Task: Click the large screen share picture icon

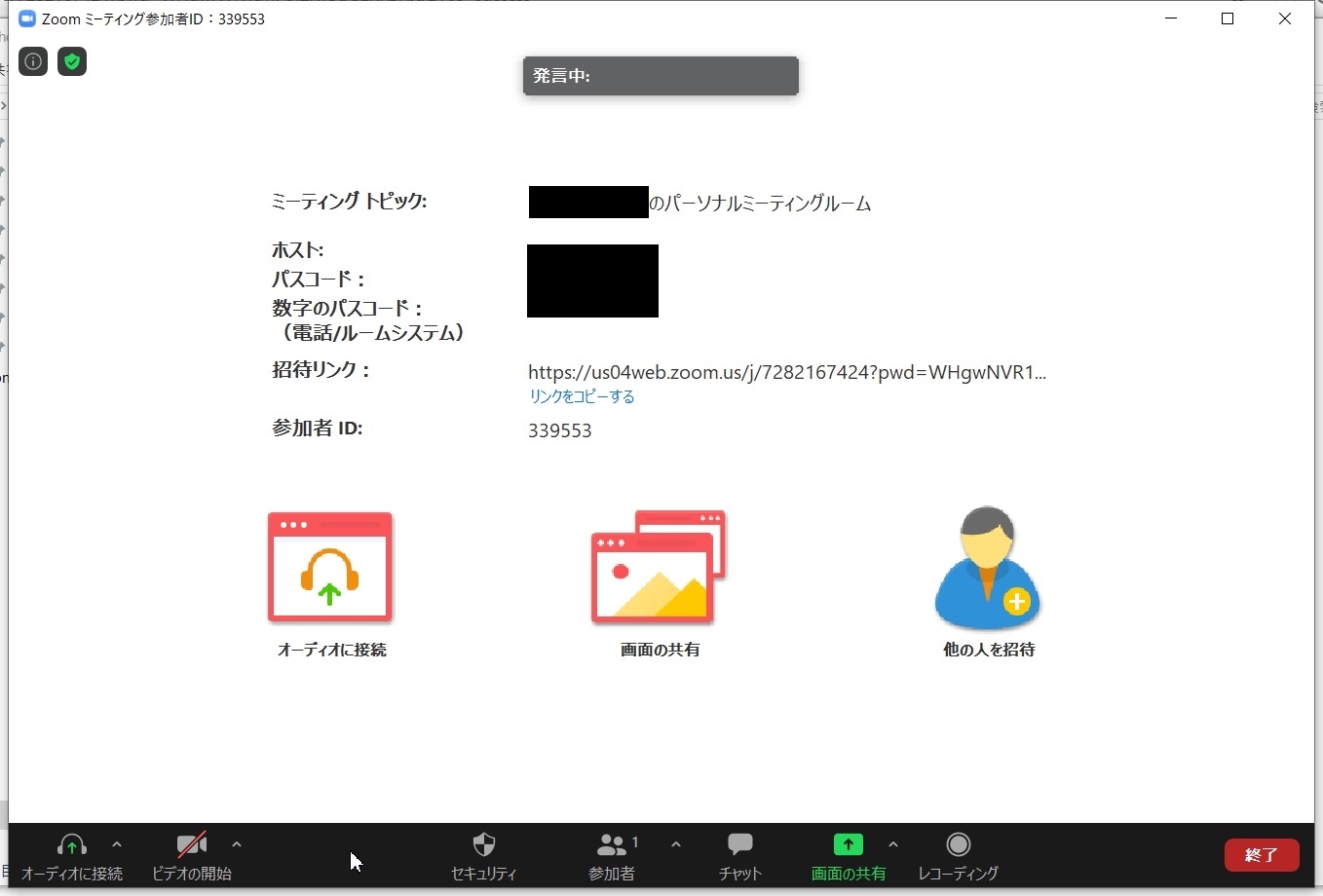Action: [659, 568]
